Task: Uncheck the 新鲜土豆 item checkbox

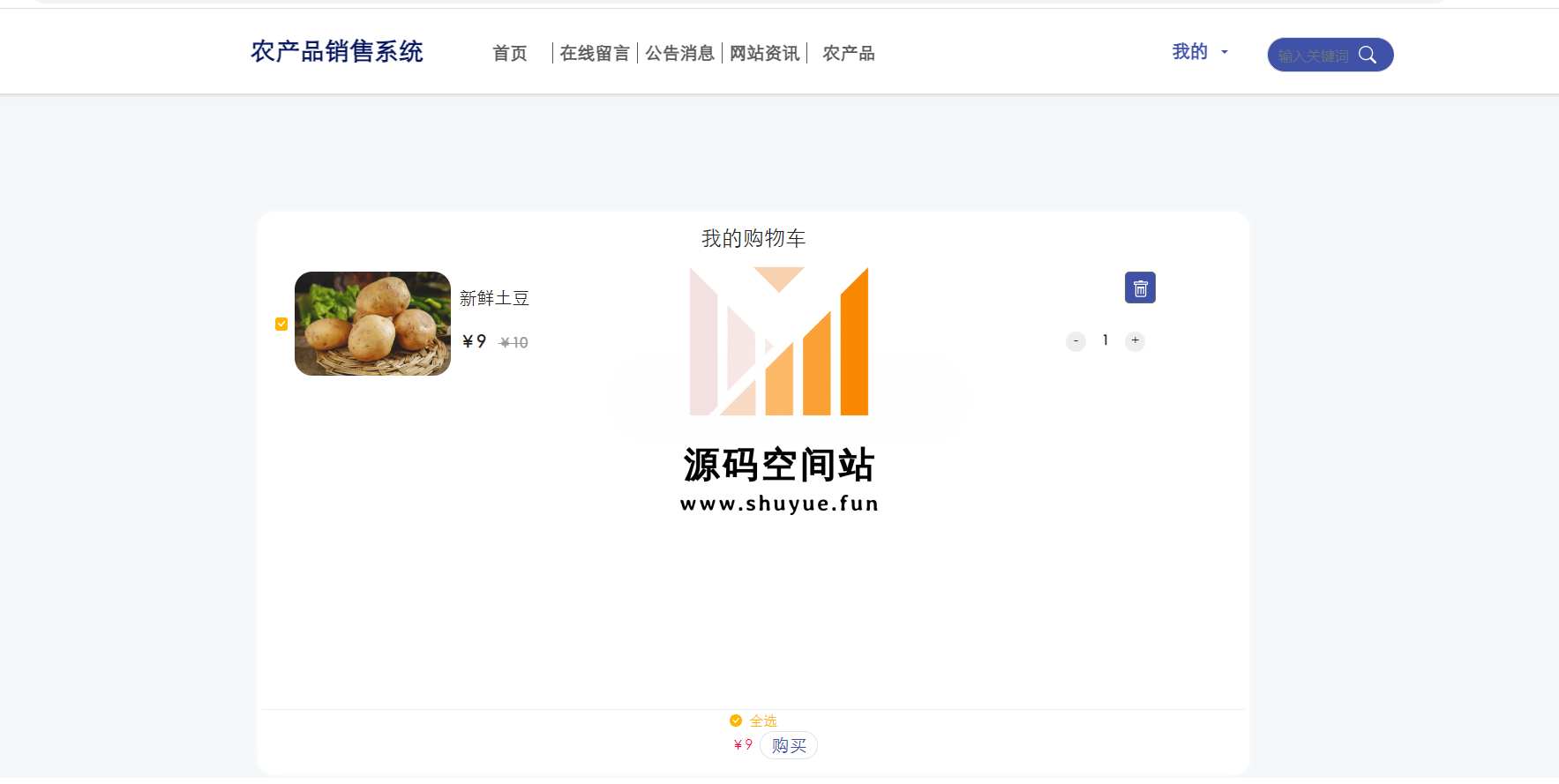Action: pos(281,324)
